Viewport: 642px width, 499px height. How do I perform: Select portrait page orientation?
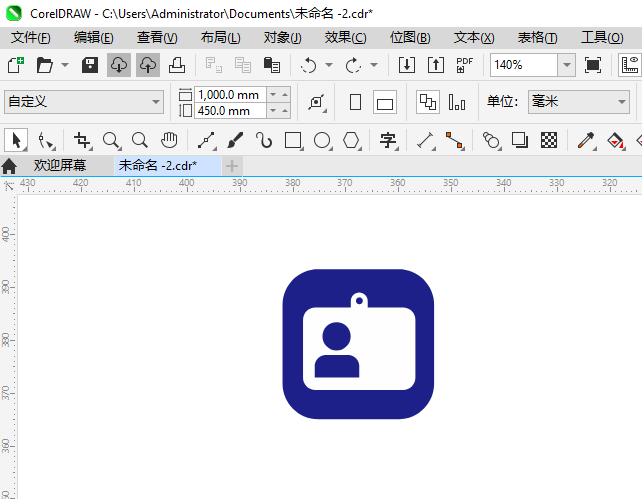click(355, 102)
